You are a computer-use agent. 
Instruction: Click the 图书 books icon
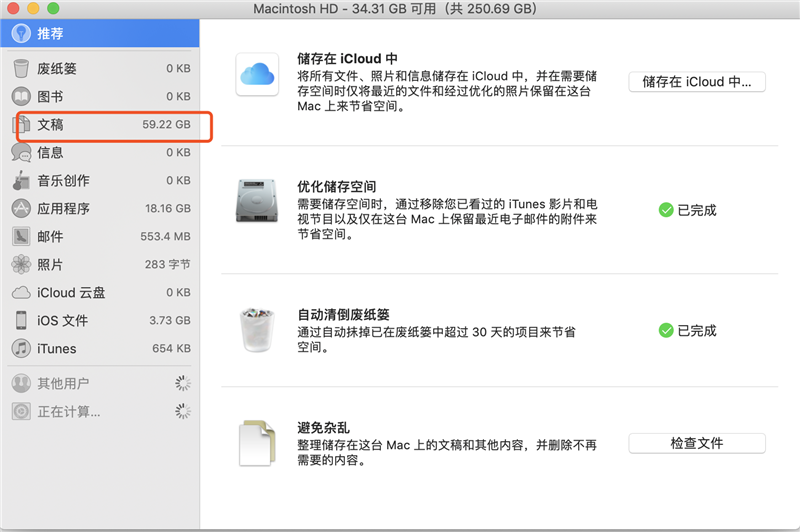[21, 96]
